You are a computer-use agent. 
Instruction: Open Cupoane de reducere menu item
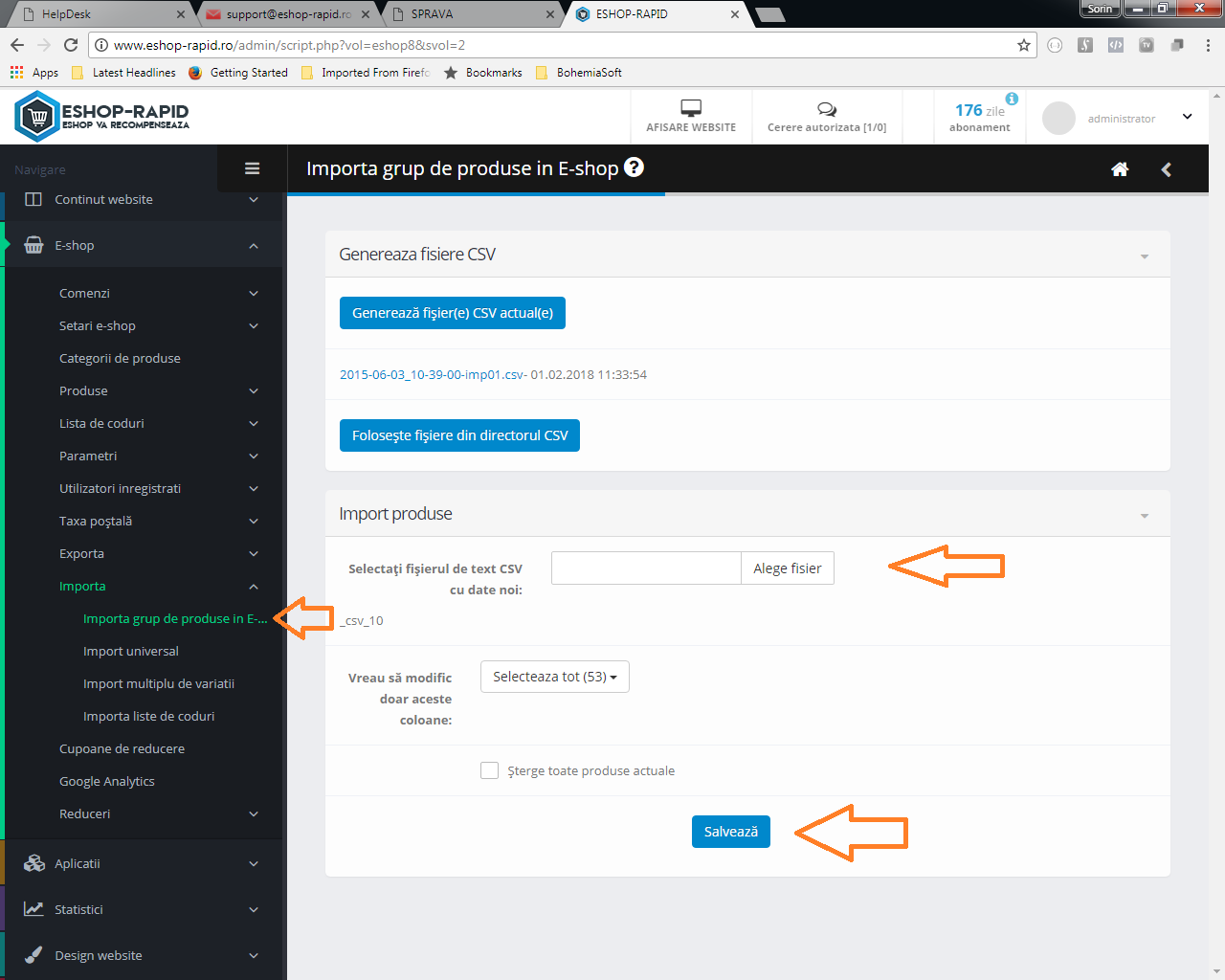(122, 748)
